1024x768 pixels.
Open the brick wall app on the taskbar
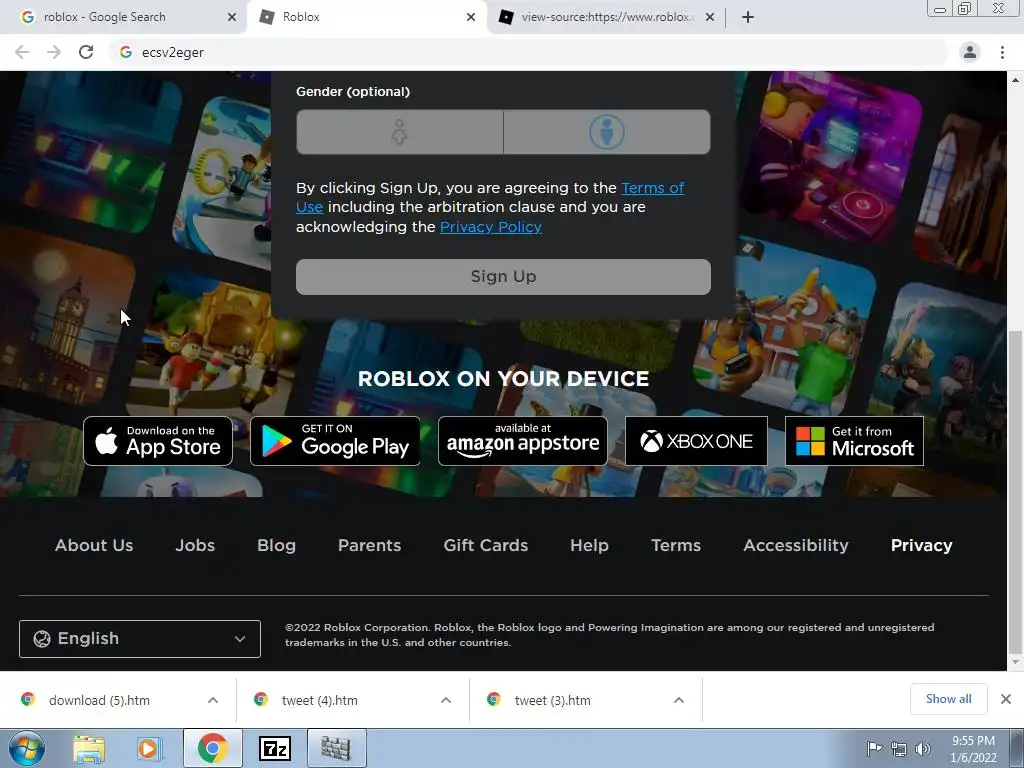click(x=336, y=748)
